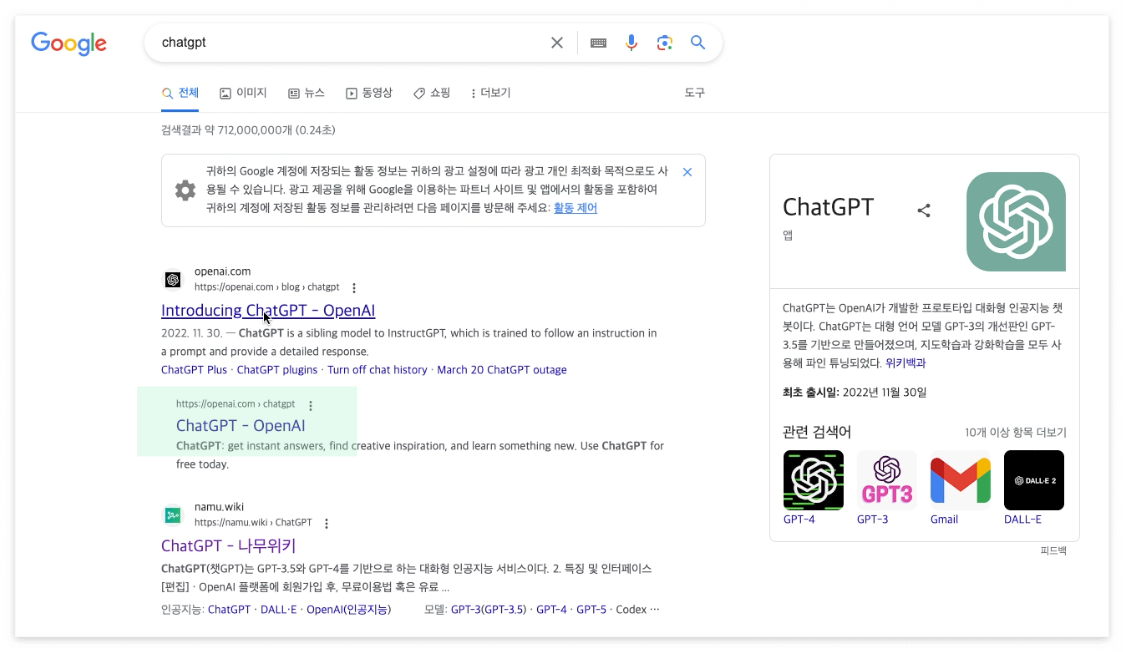Start voice search with microphone icon
The height and width of the screenshot is (652, 1124).
pyautogui.click(x=631, y=43)
